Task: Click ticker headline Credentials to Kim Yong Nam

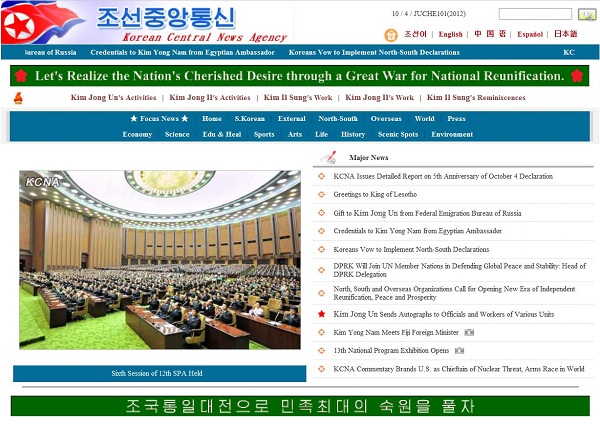Action: (183, 52)
